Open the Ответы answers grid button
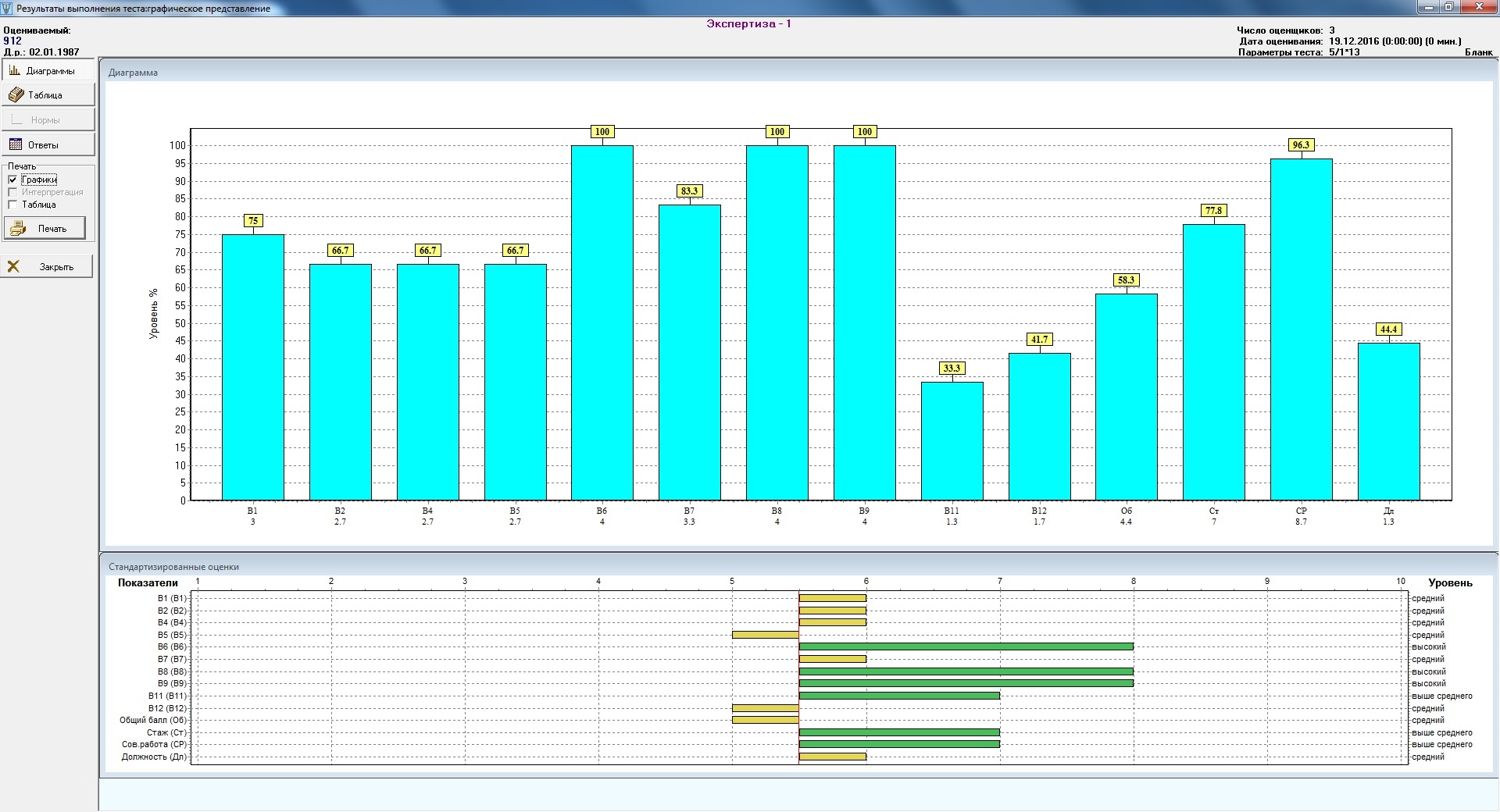 (x=48, y=145)
